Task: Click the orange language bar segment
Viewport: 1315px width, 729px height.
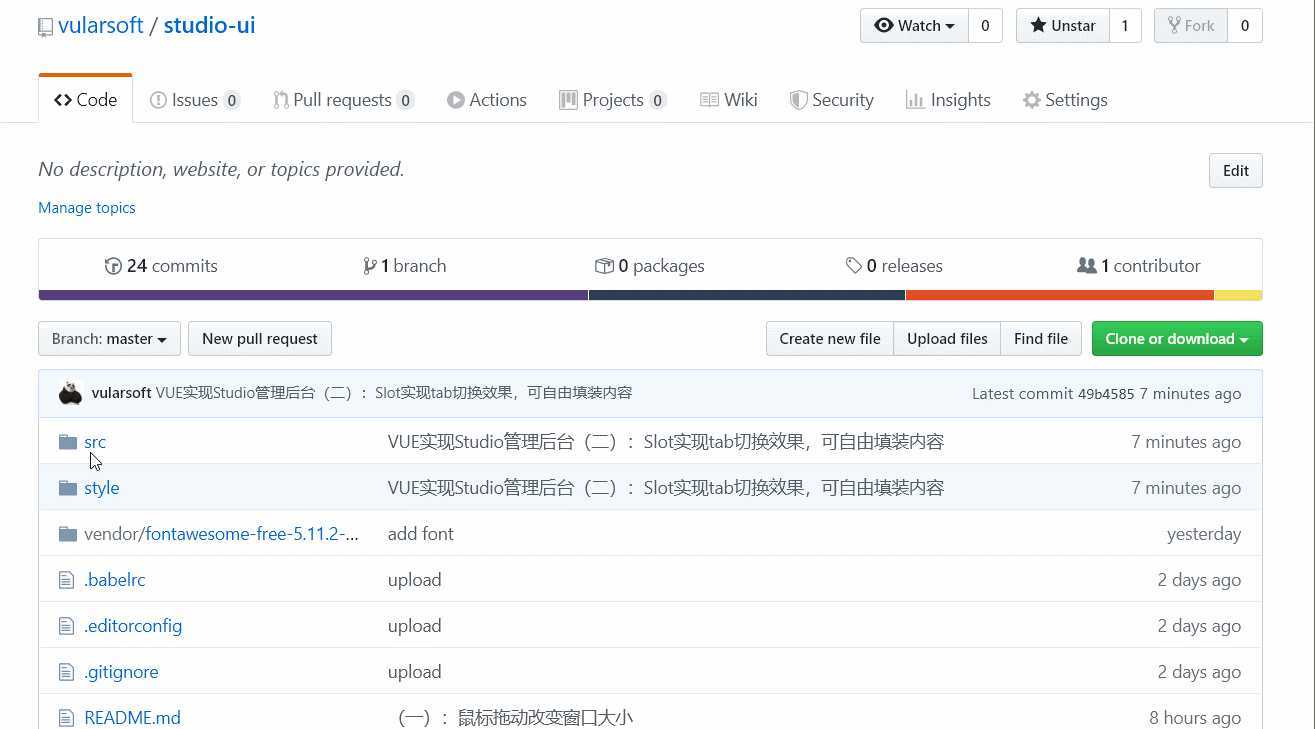Action: point(1060,295)
